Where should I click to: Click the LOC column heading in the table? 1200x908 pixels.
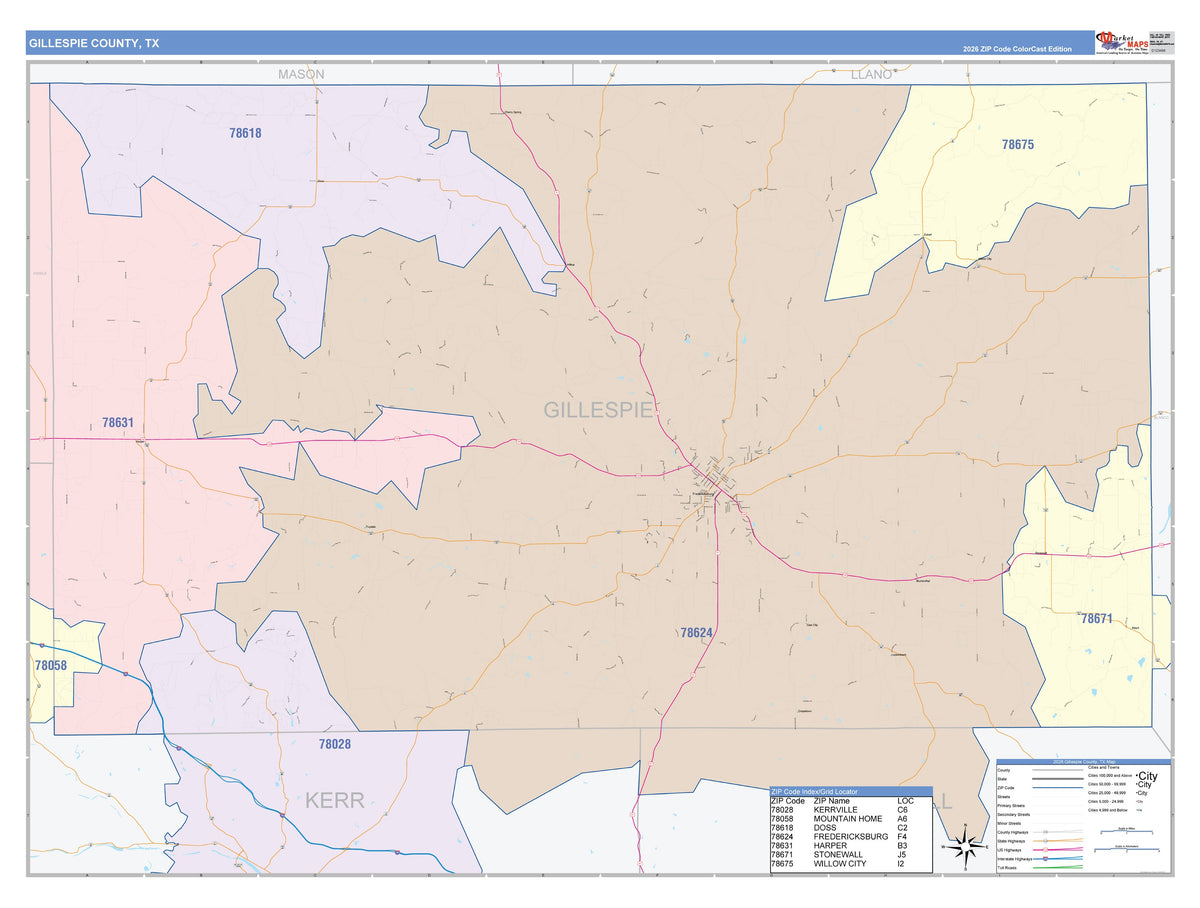point(905,801)
